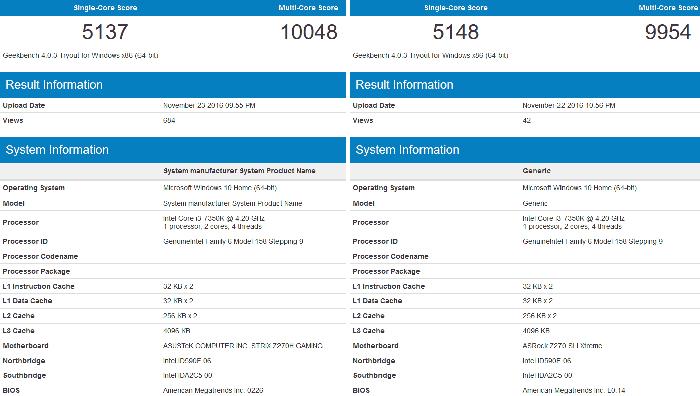700x396 pixels.
Task: Click the Motherboard label in the ASUSTeK result
Action: tap(25, 346)
